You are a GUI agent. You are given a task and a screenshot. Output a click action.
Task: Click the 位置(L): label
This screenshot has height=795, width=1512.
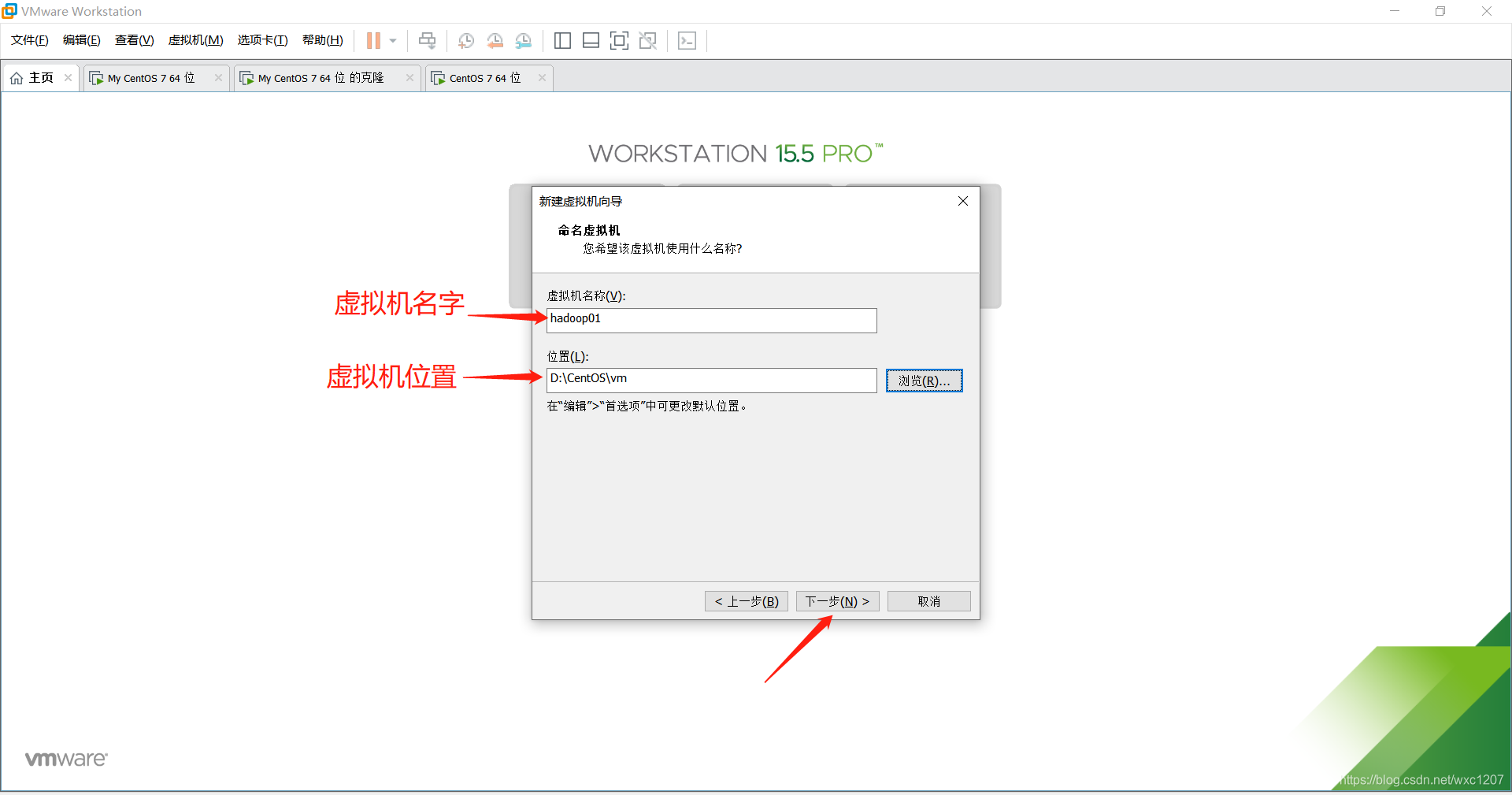click(x=568, y=356)
